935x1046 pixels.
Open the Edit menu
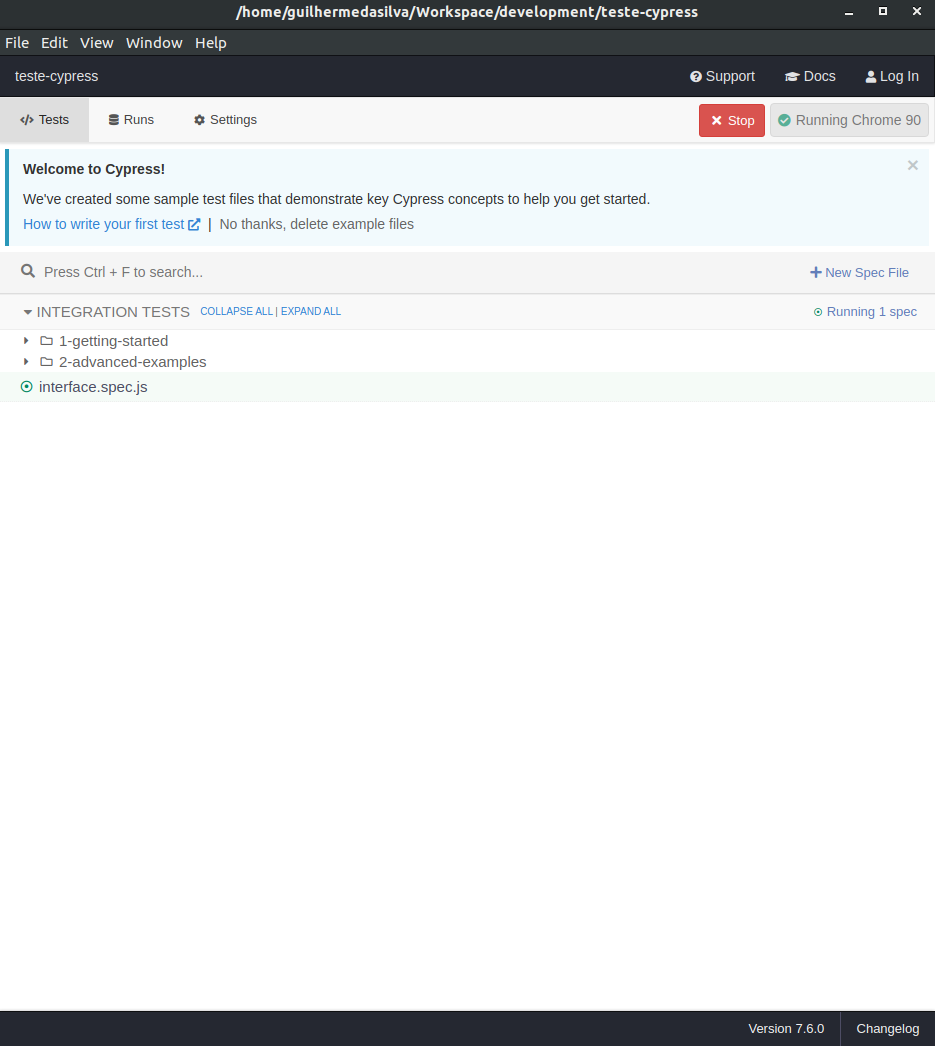tap(54, 43)
